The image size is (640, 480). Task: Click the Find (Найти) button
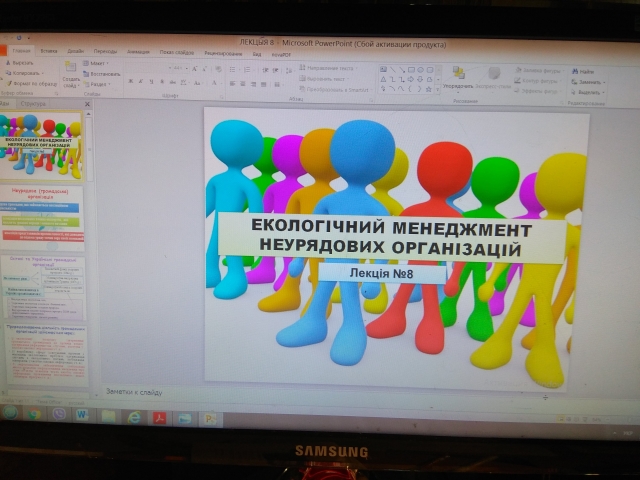click(583, 72)
